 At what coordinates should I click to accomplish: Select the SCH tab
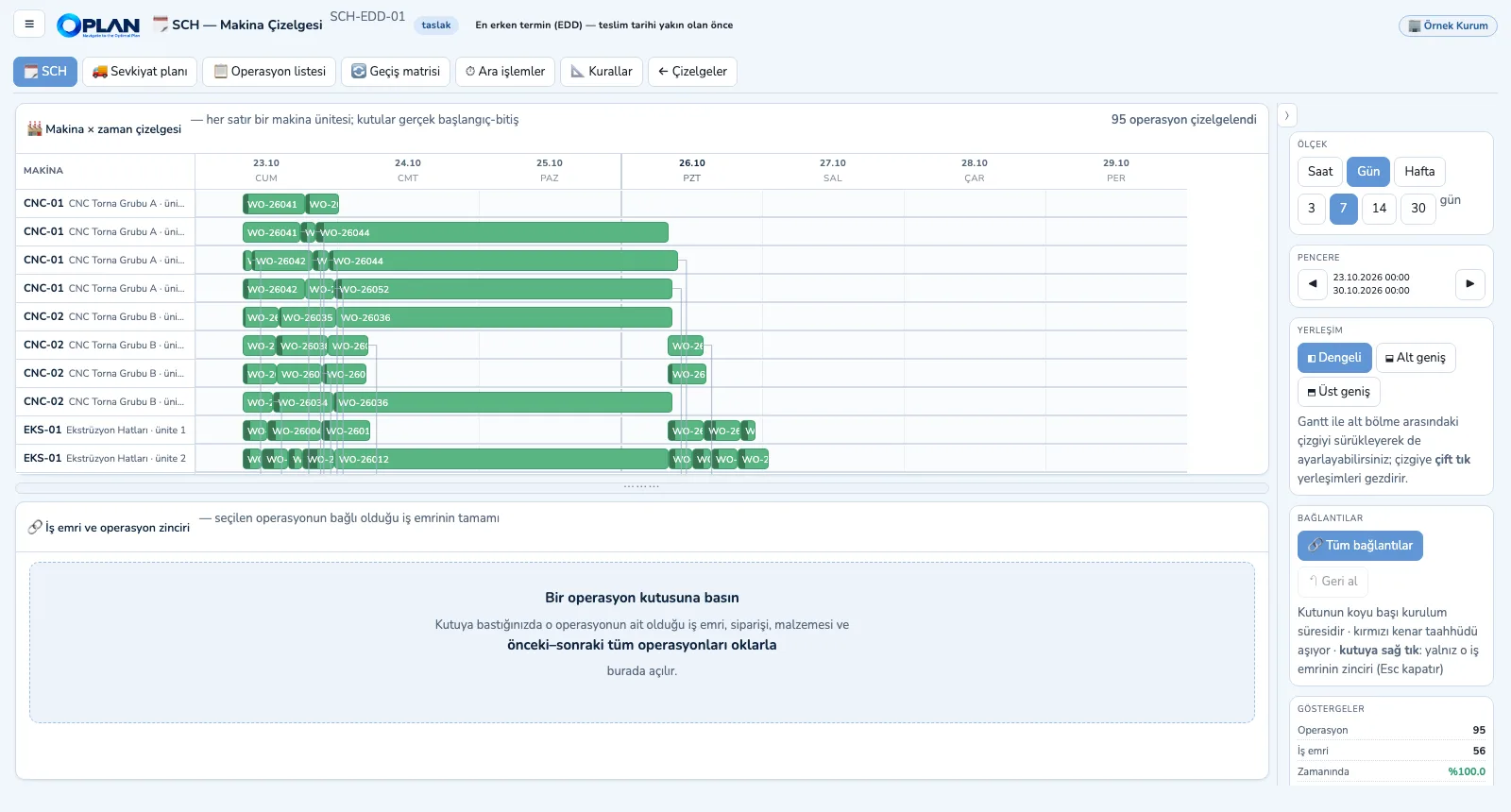(45, 72)
